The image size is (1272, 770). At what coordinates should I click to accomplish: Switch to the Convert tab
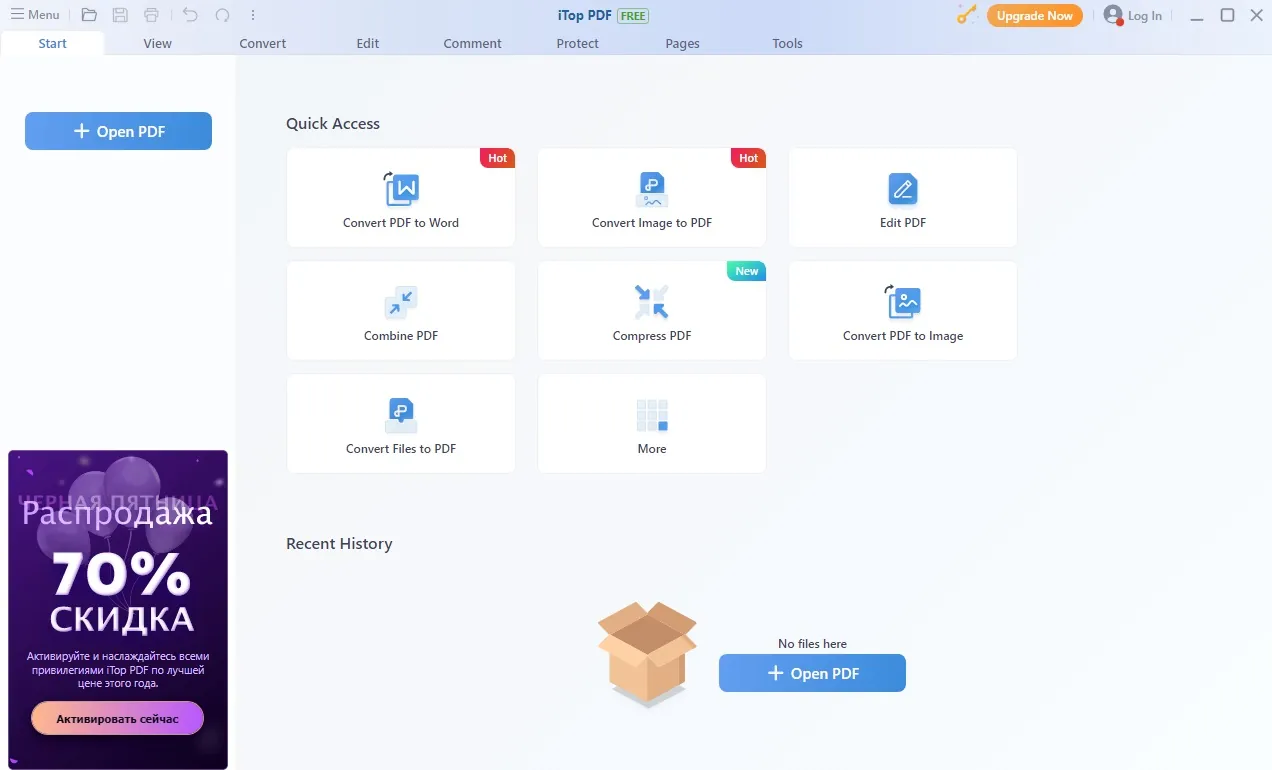click(x=263, y=43)
